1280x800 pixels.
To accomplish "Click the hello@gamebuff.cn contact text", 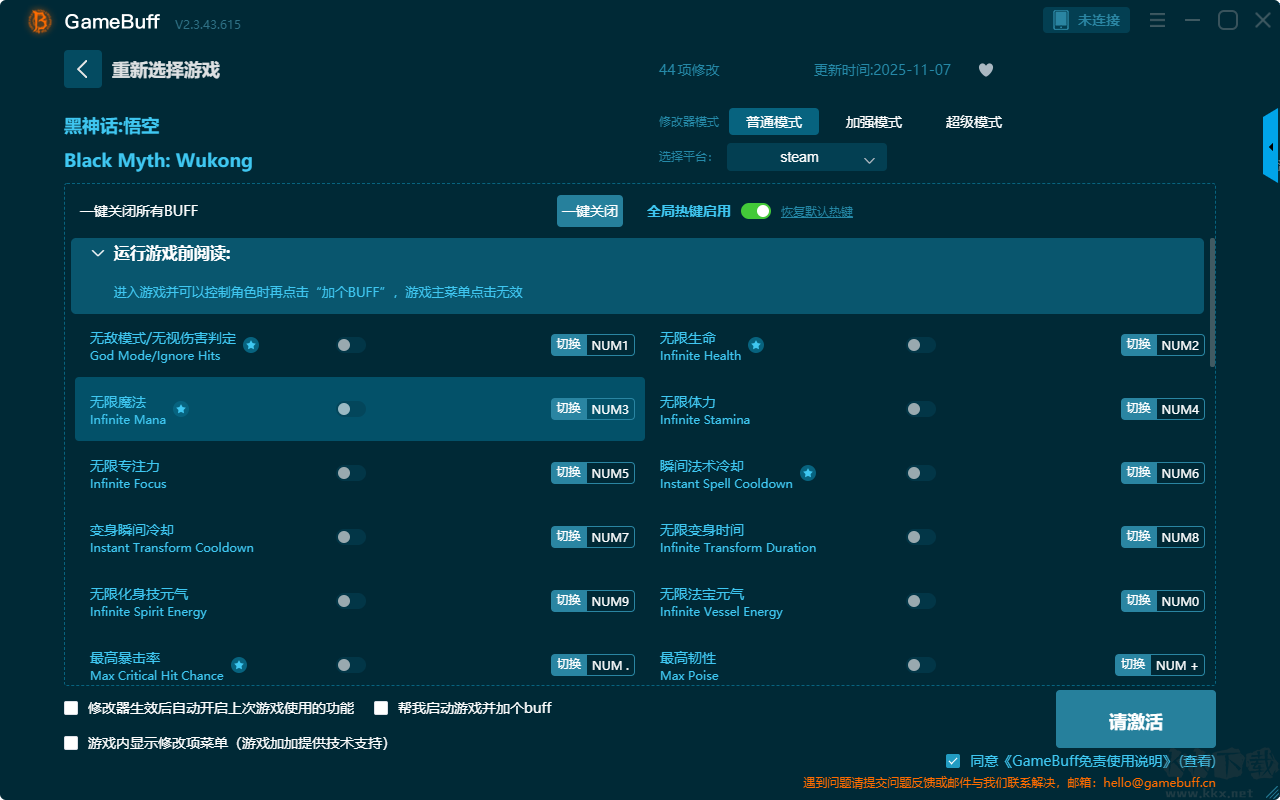I will [1159, 783].
